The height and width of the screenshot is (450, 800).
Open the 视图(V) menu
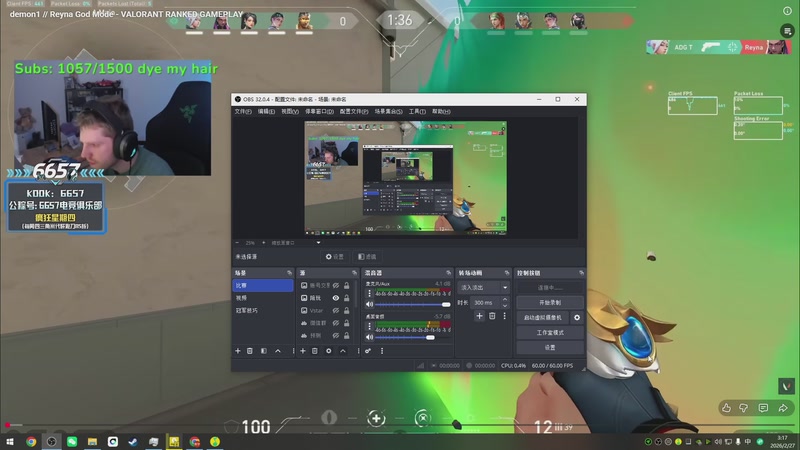tap(290, 111)
